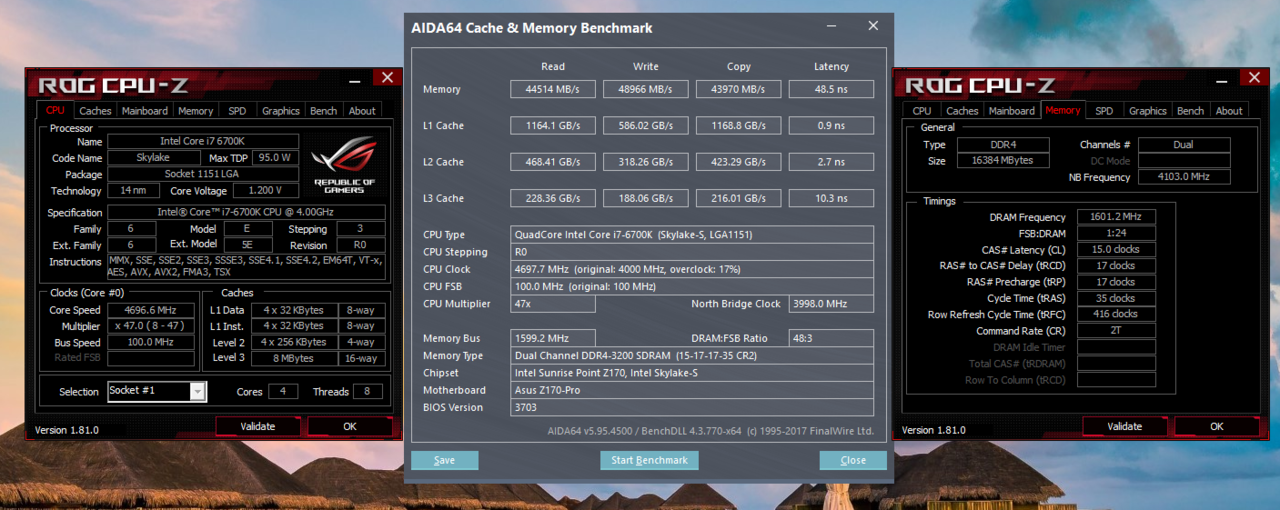Open About tab in left CPU-Z window
Viewport: 1280px width, 510px height.
coord(362,111)
